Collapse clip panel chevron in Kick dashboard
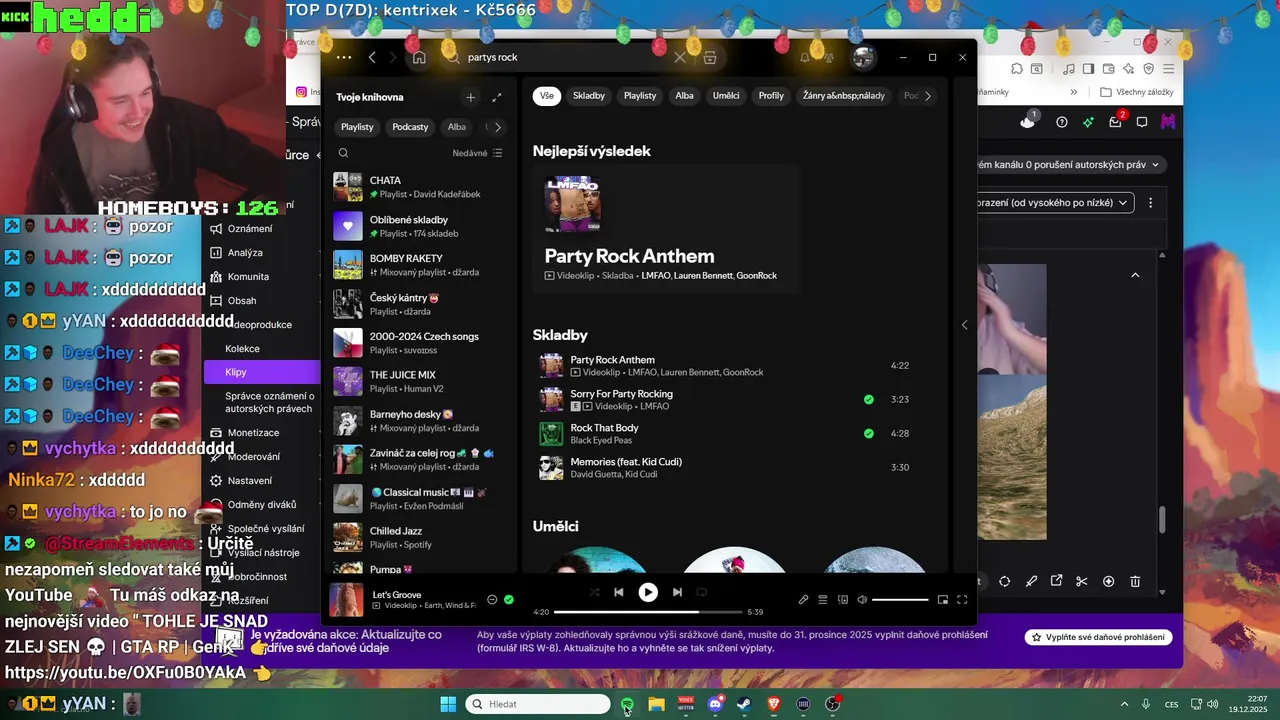This screenshot has height=720, width=1280. coord(1135,275)
